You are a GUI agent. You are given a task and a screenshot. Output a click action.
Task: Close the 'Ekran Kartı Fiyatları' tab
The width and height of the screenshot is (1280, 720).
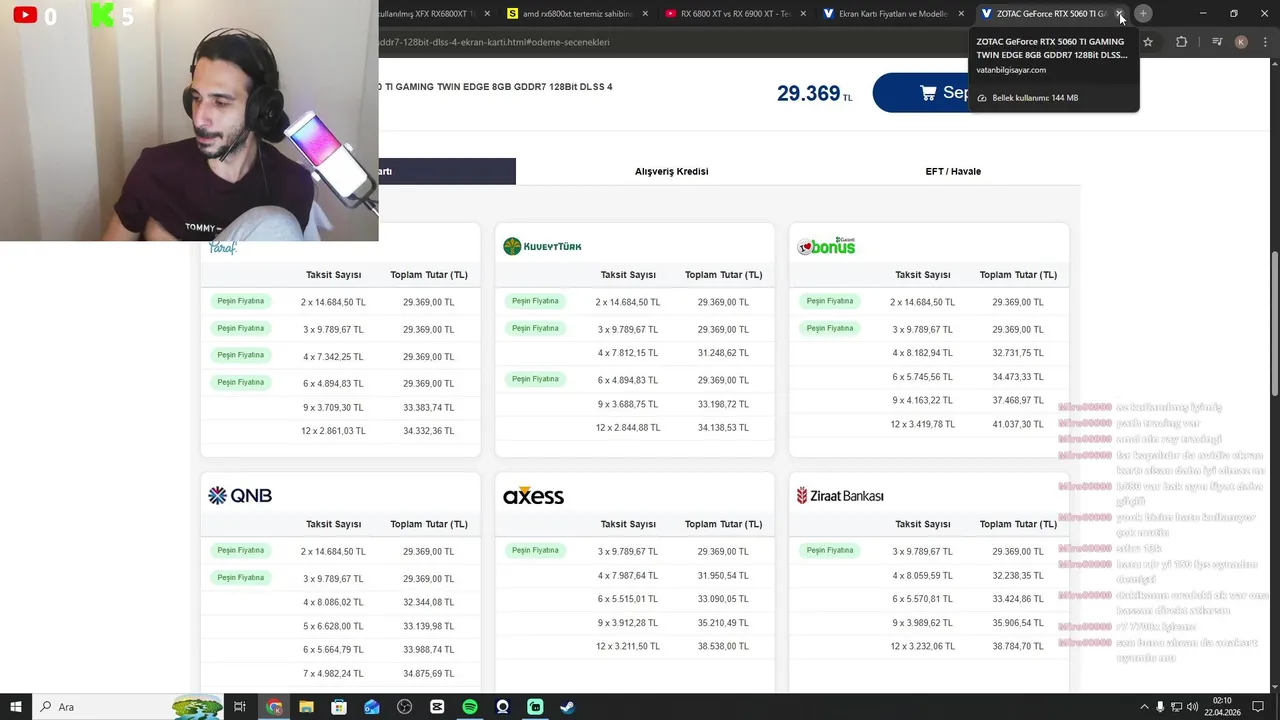961,14
